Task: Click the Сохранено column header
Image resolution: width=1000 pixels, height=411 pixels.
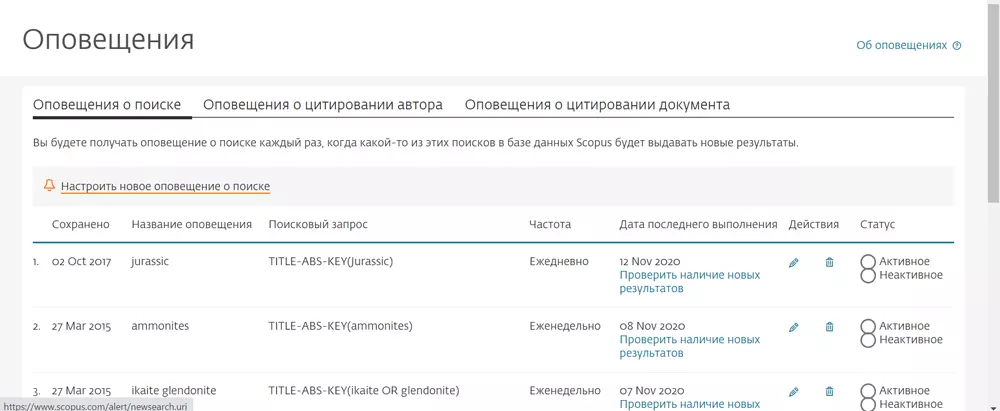Action: click(80, 224)
